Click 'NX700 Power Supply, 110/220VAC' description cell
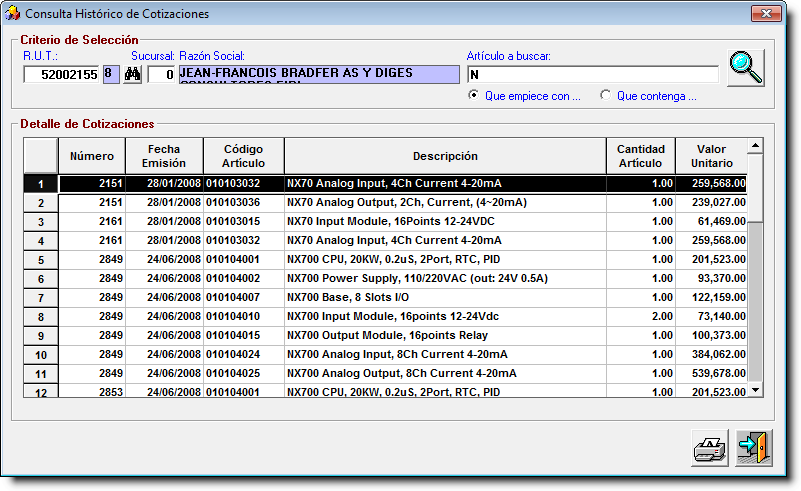 click(445, 278)
